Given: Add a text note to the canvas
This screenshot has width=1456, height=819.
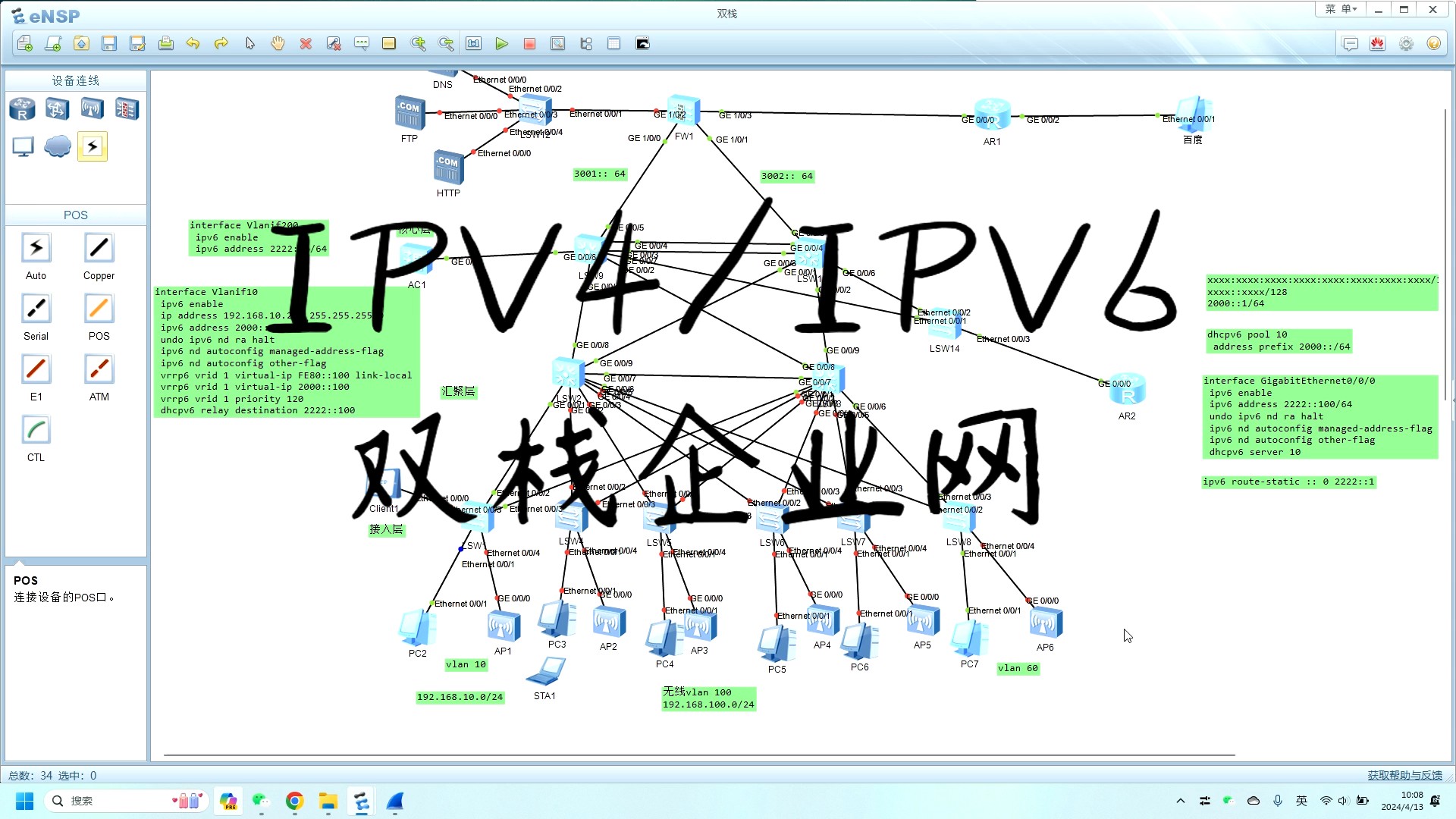Looking at the screenshot, I should [362, 43].
